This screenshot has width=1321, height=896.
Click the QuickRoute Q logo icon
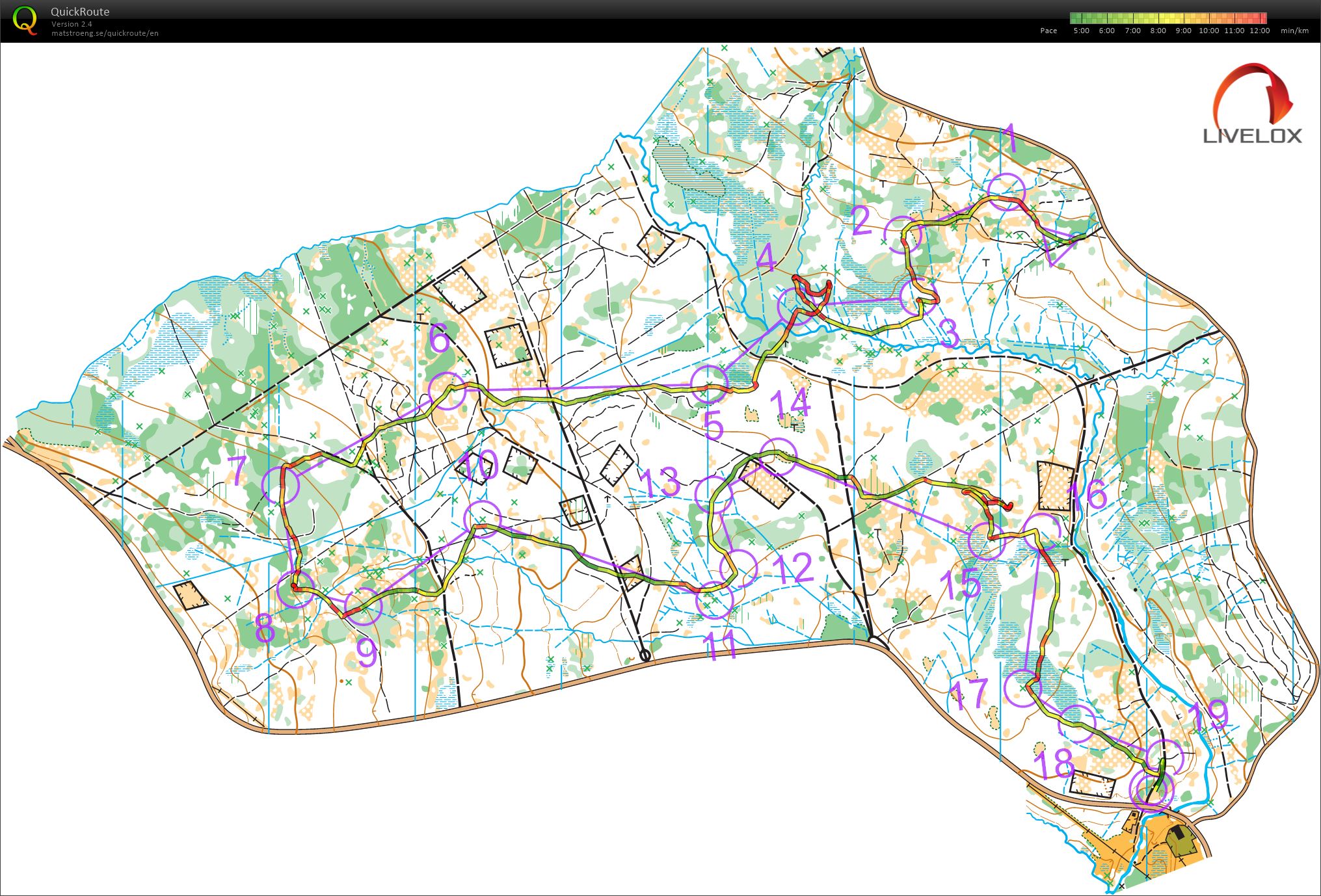click(x=25, y=20)
